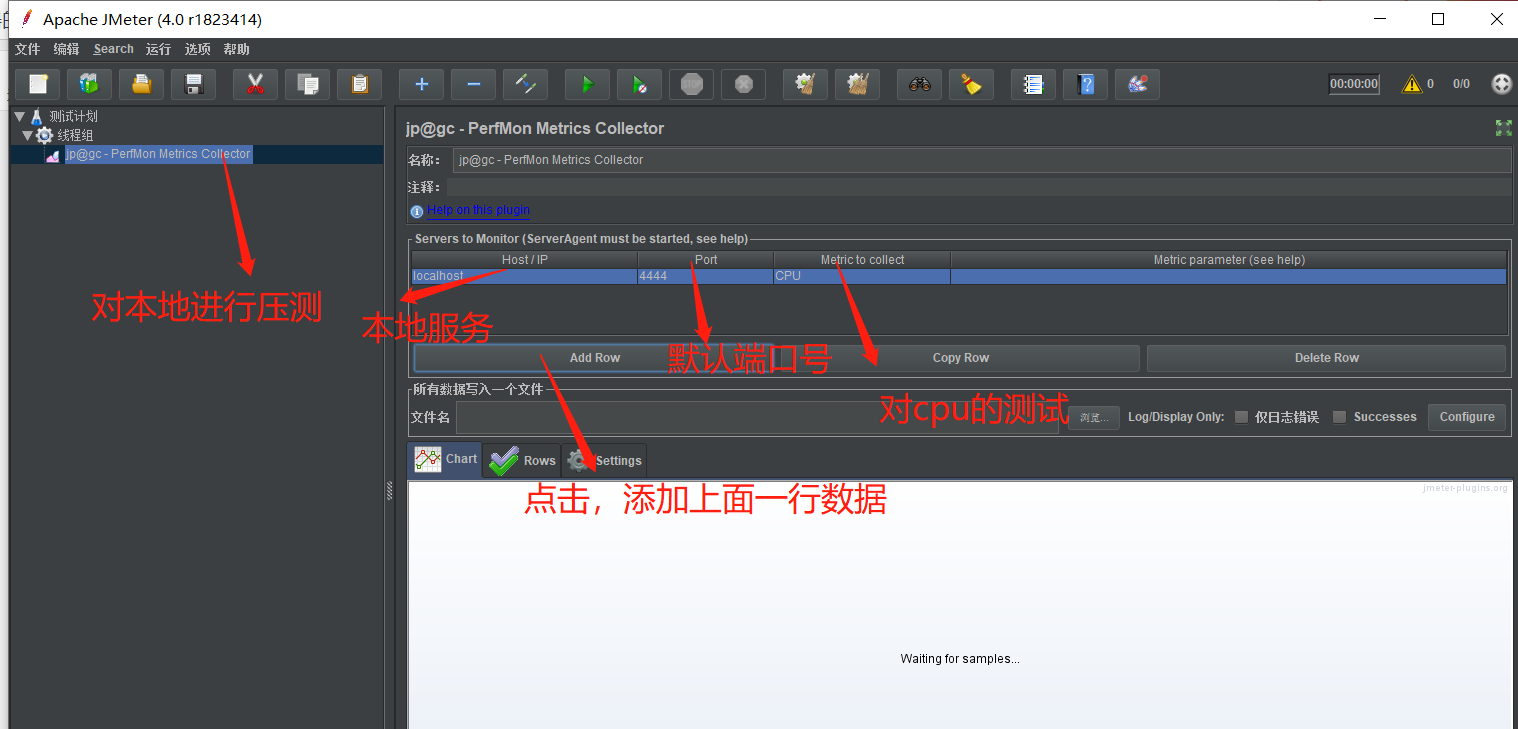Image resolution: width=1518 pixels, height=729 pixels.
Task: Click the green maximize panel icon
Action: 1503,128
